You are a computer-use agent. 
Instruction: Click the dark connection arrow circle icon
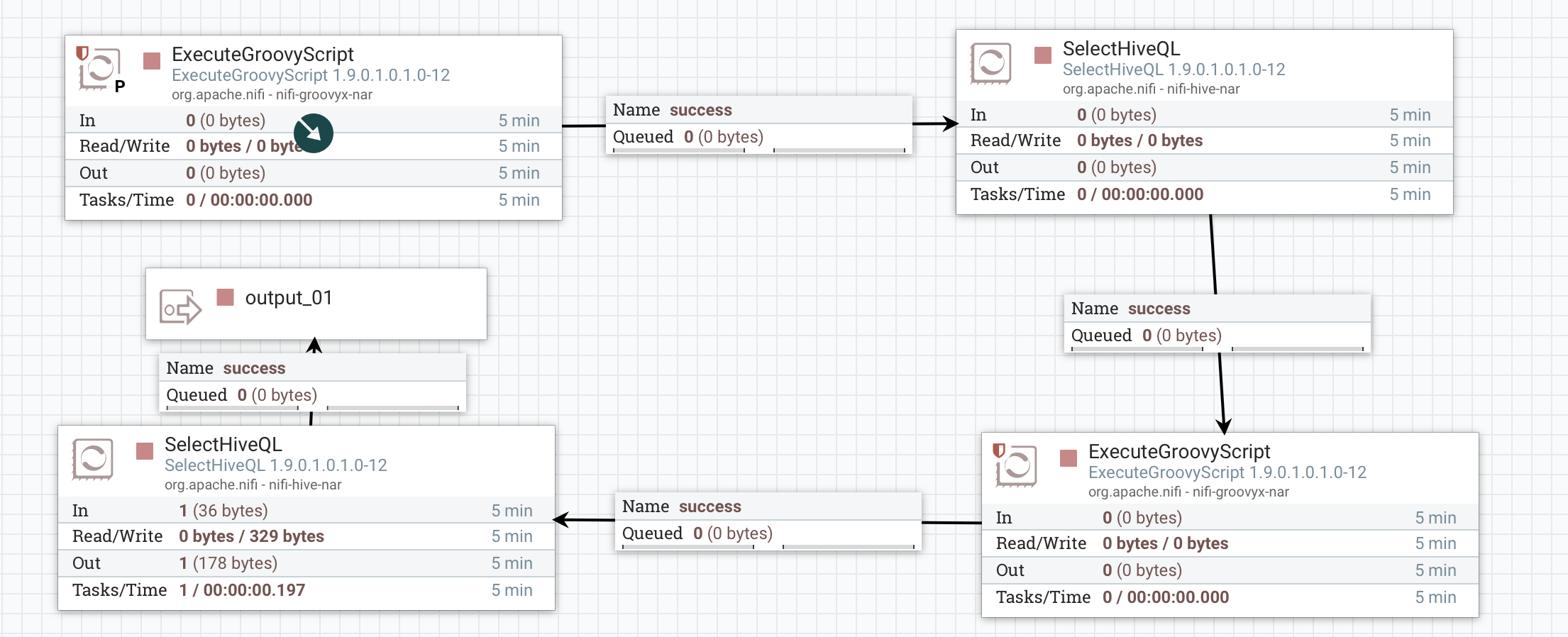(313, 133)
